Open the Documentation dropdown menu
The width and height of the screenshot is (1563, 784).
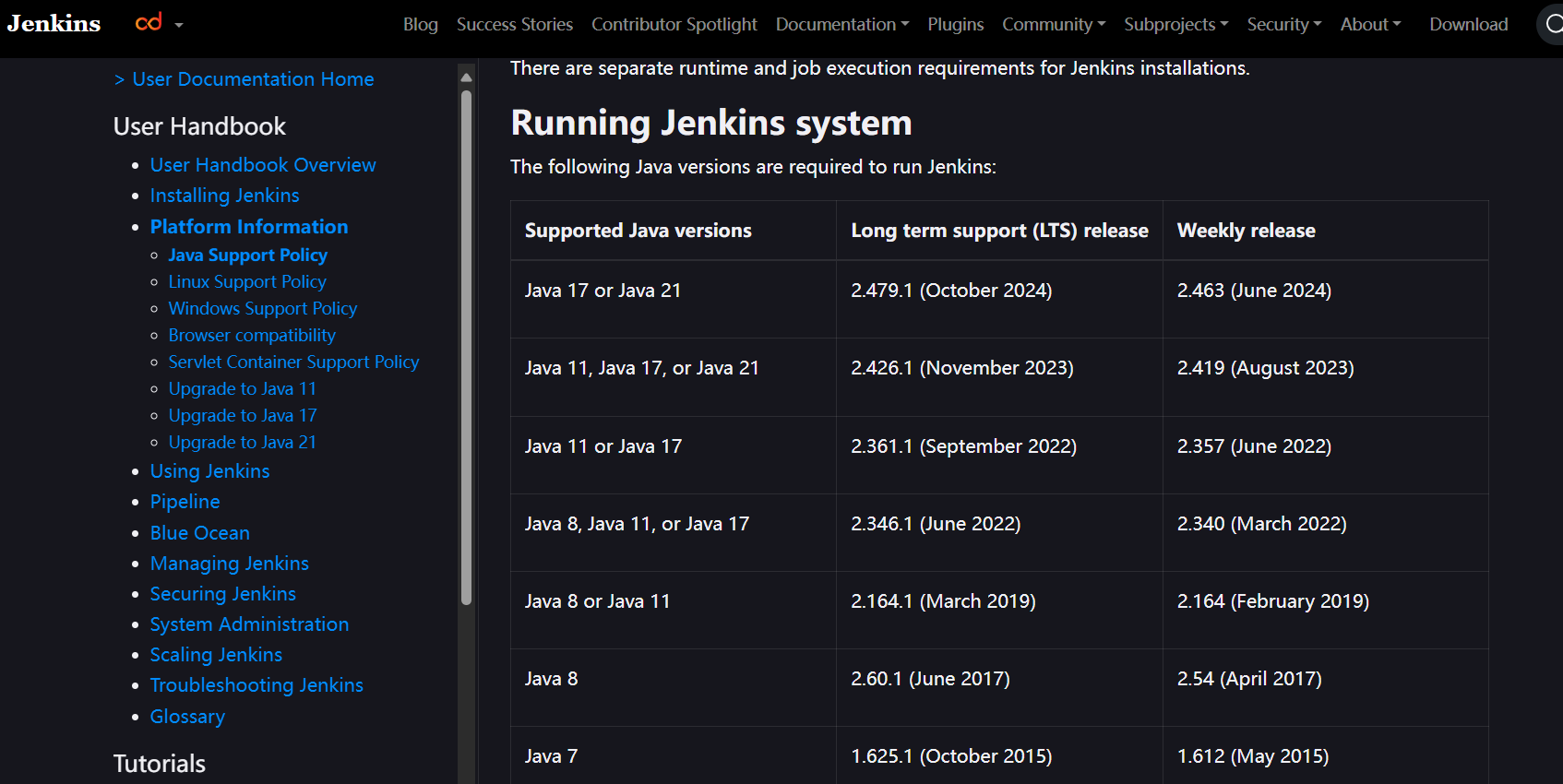point(842,24)
